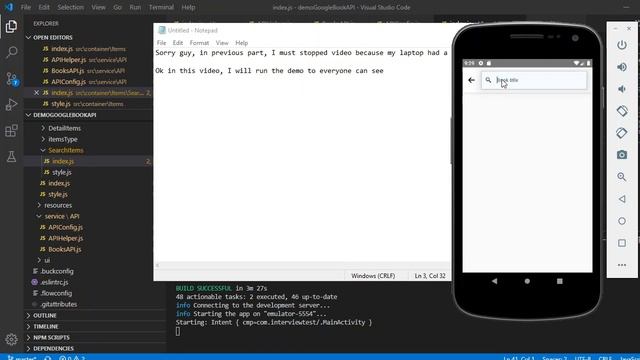Viewport: 640px width, 360px height.
Task: Open the Search view in activity bar
Action: [11, 52]
